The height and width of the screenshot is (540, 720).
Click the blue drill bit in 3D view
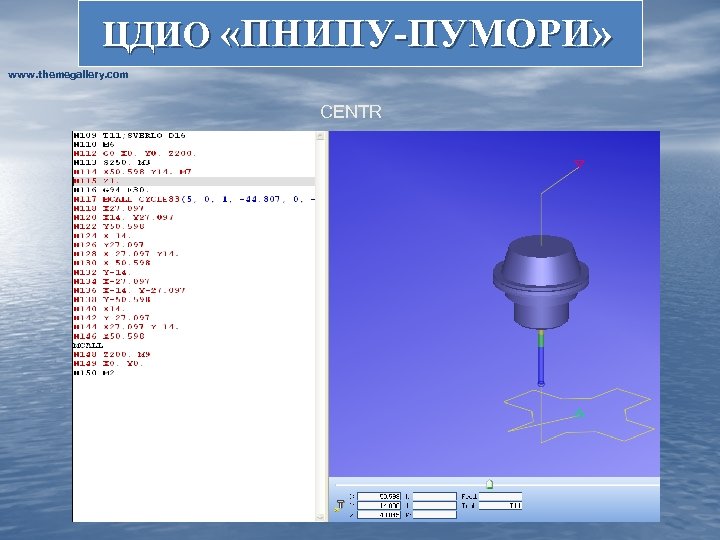click(x=541, y=365)
